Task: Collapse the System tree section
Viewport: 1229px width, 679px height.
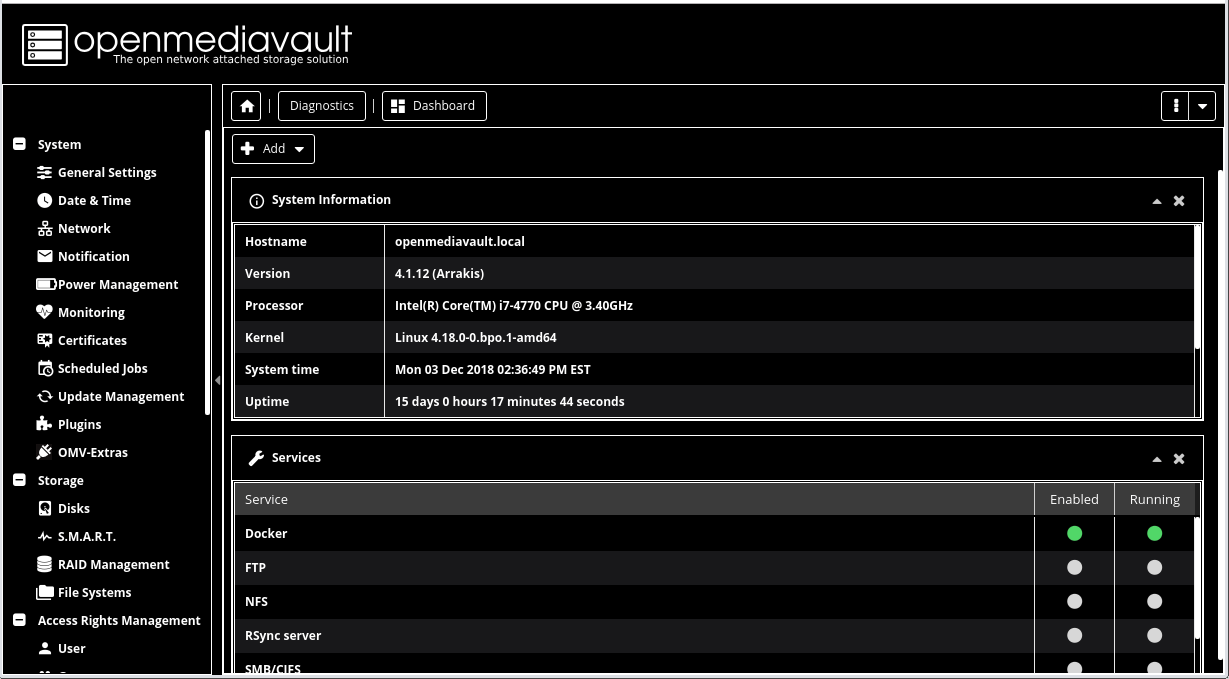Action: point(19,144)
